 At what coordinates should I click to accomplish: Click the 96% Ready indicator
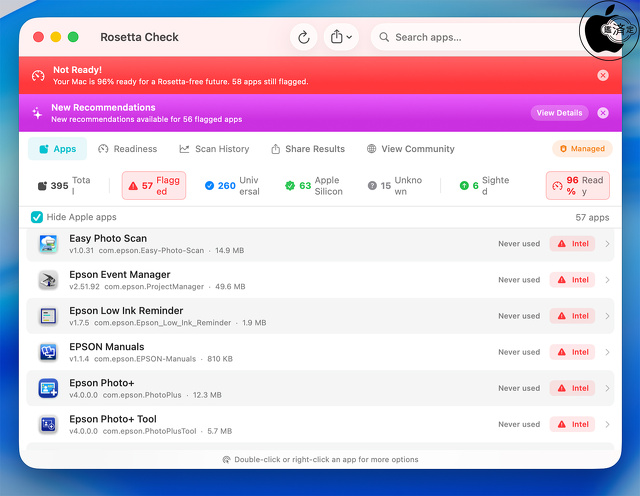point(578,186)
